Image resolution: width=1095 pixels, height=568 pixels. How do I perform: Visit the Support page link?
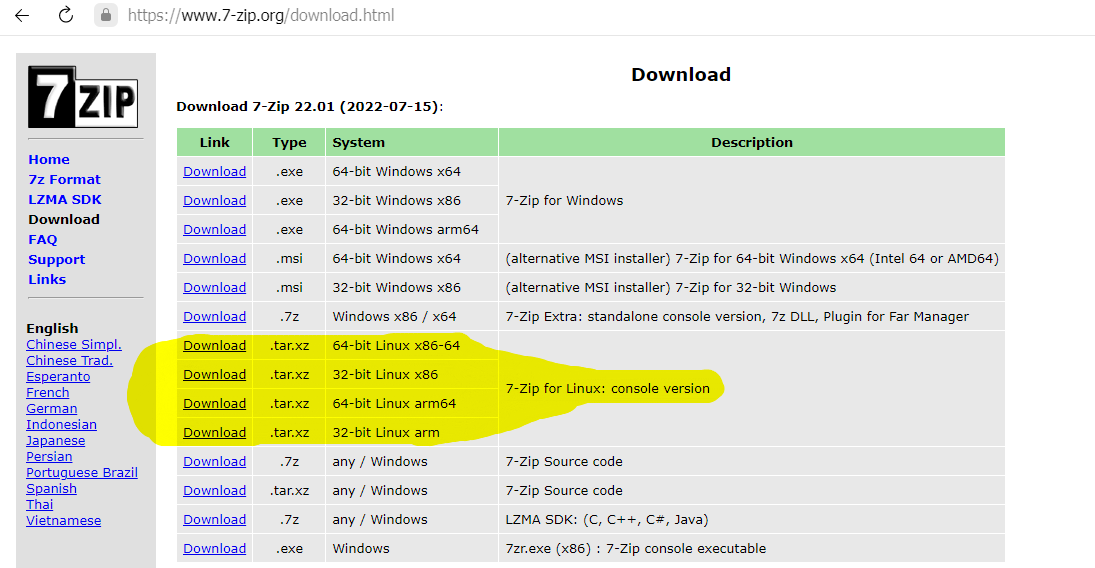click(x=57, y=259)
